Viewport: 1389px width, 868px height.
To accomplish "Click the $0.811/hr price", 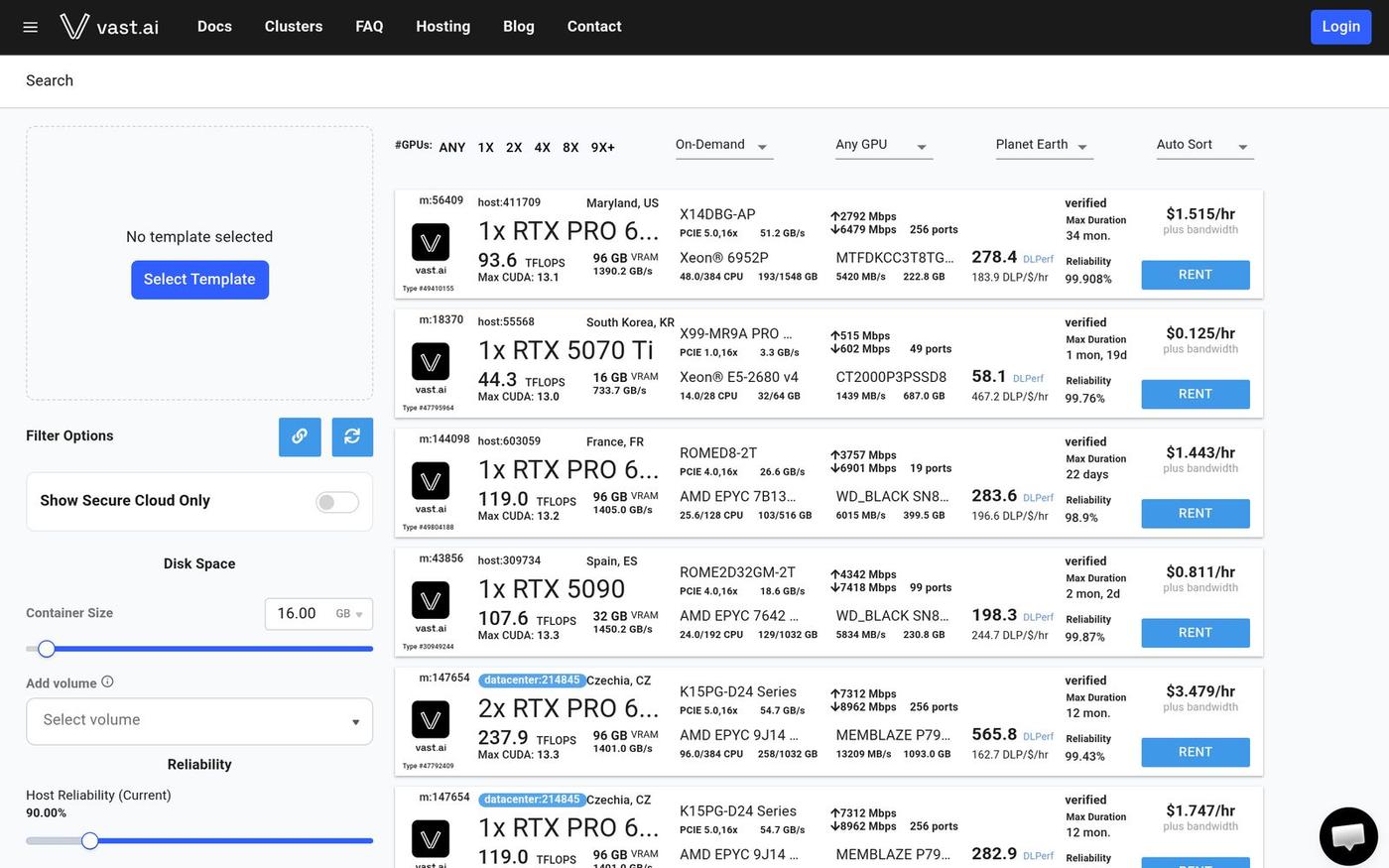I will (x=1200, y=572).
